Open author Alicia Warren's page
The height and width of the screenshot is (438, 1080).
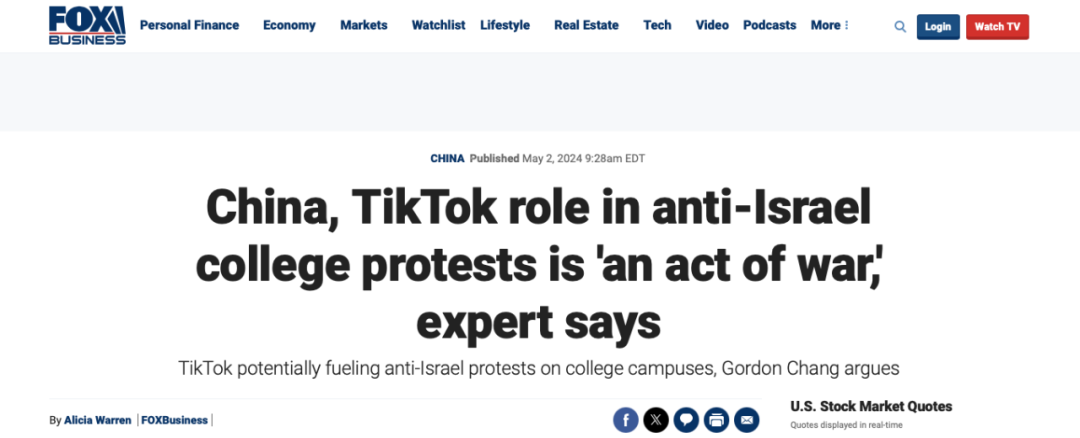(97, 420)
